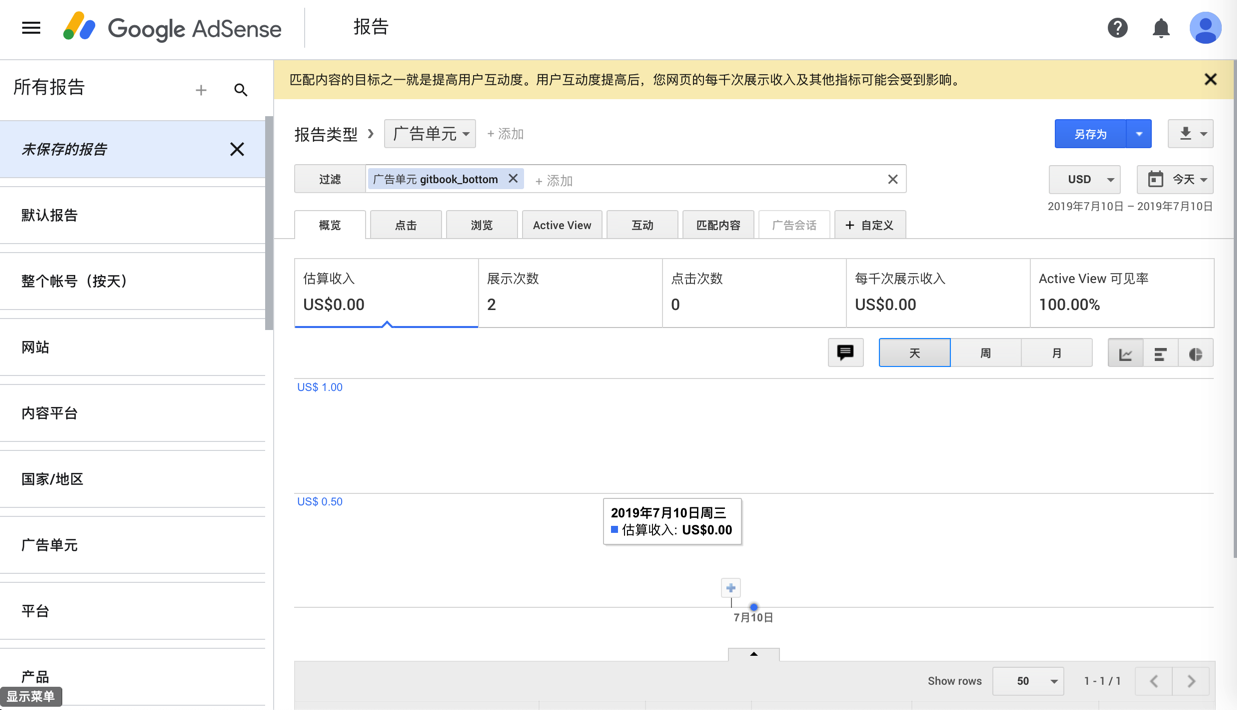Image resolution: width=1237 pixels, height=710 pixels.
Task: Open the notifications bell
Action: (x=1161, y=28)
